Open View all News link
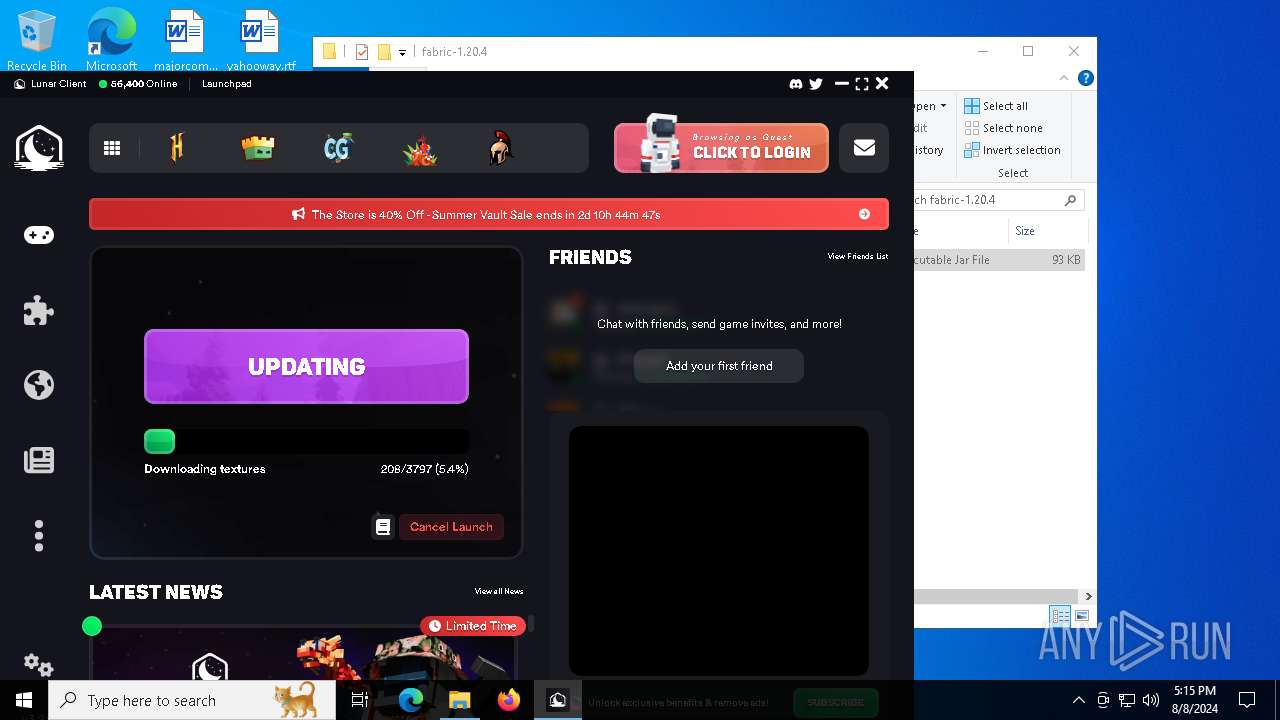The image size is (1280, 720). pos(499,592)
